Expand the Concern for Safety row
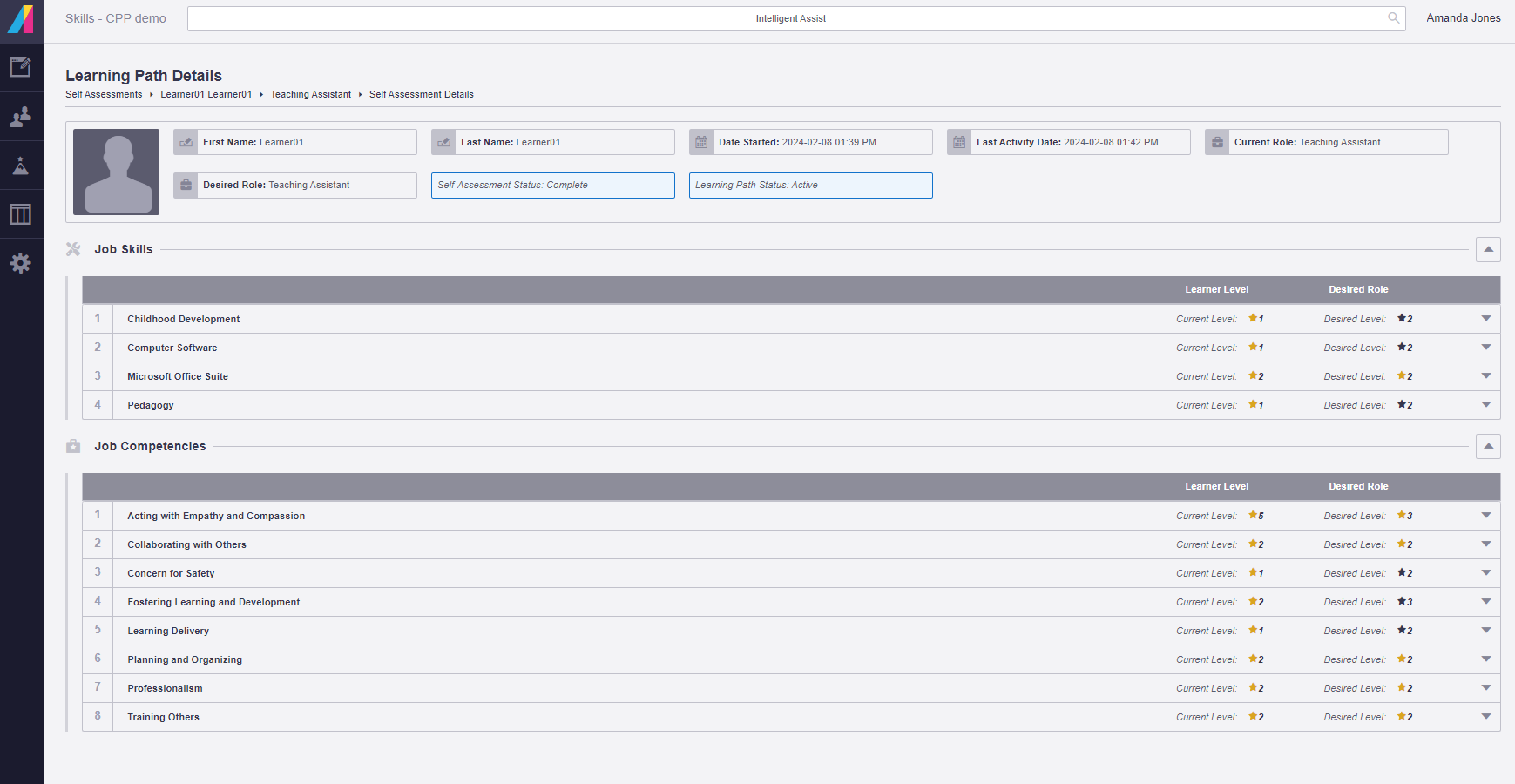This screenshot has width=1515, height=784. click(1486, 573)
